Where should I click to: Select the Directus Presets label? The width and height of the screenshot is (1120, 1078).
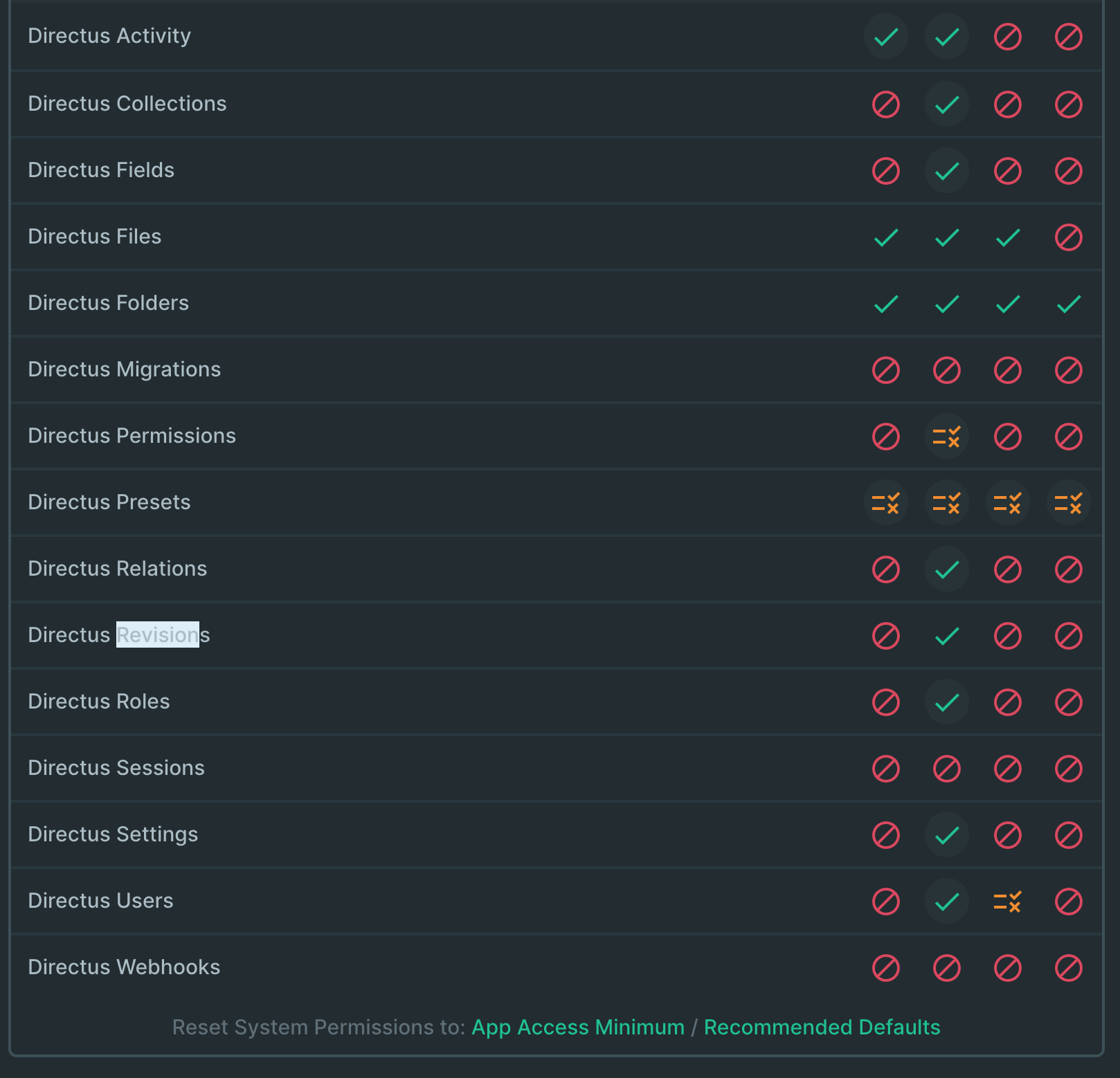[109, 502]
